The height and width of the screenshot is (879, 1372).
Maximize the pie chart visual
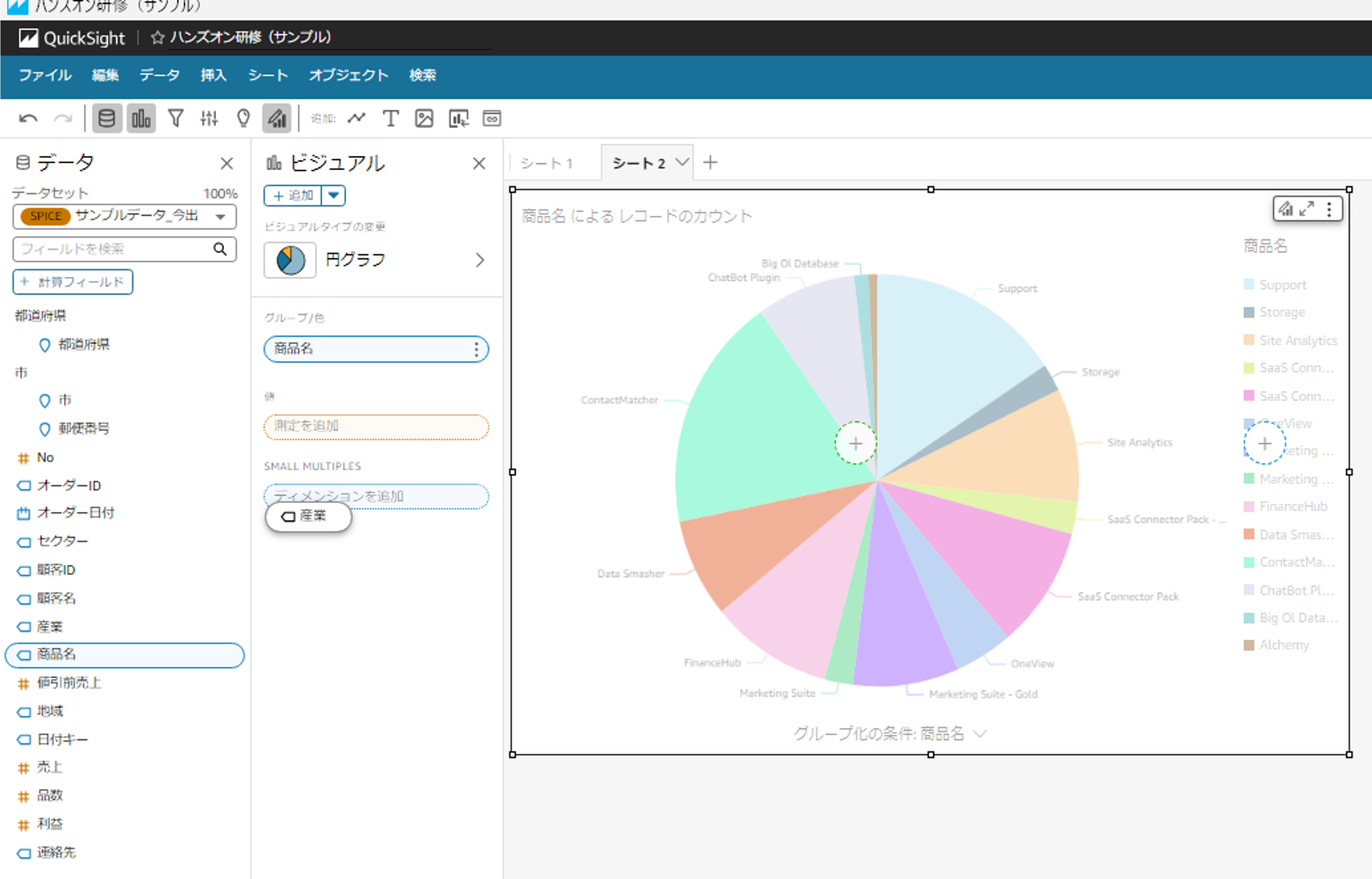click(x=1306, y=209)
